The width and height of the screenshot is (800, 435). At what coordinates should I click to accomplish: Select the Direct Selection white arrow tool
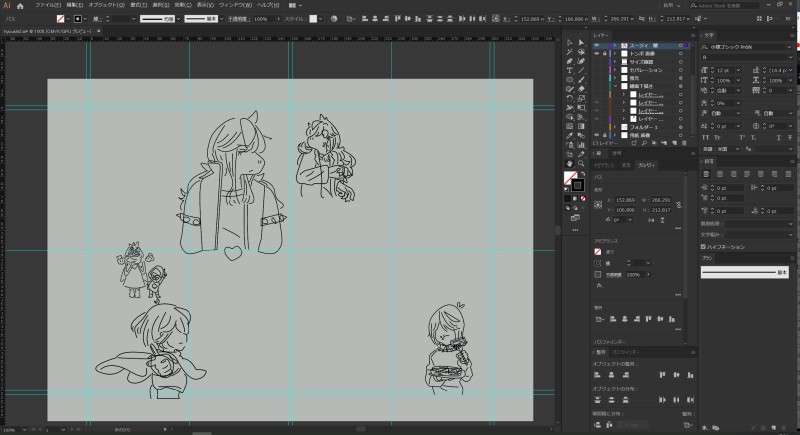point(582,40)
